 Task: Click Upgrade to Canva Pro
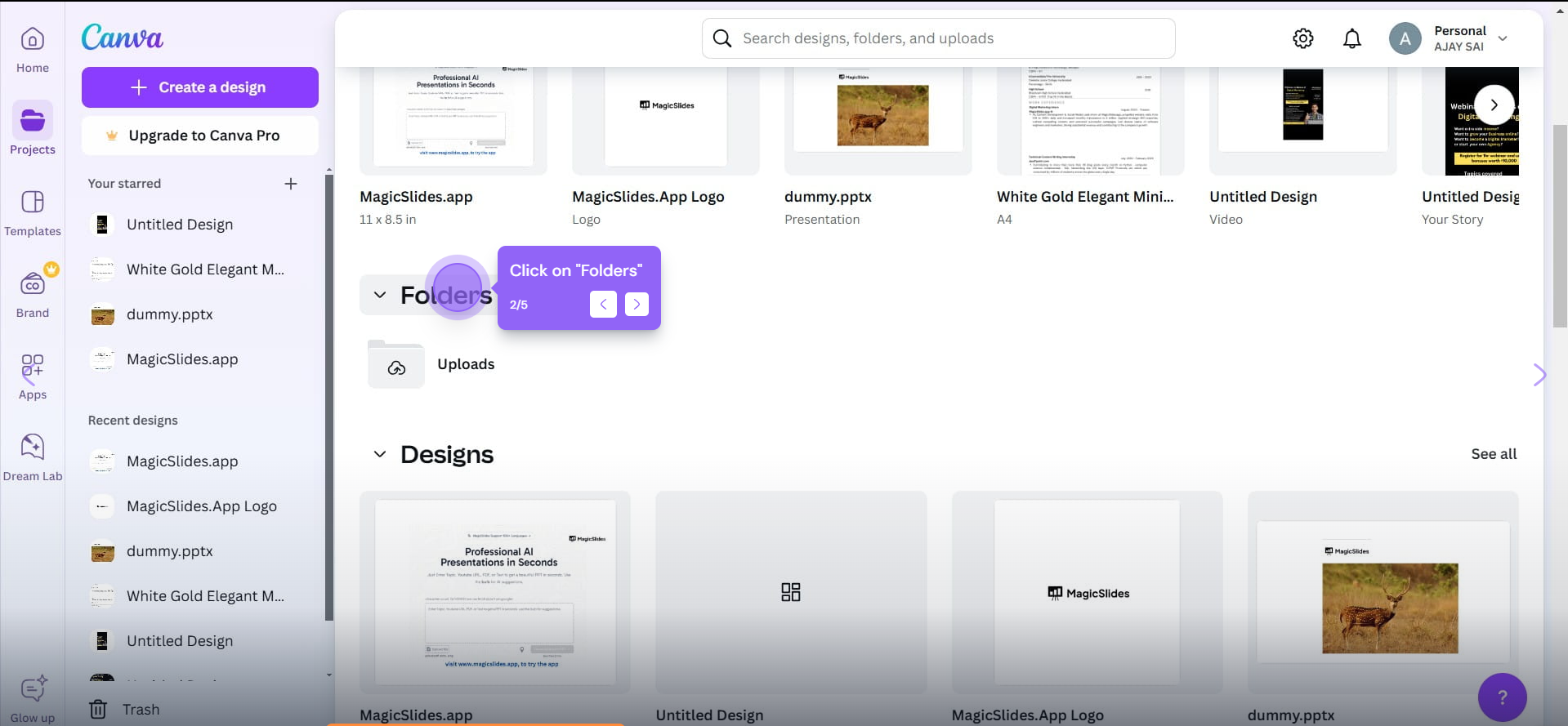point(200,136)
